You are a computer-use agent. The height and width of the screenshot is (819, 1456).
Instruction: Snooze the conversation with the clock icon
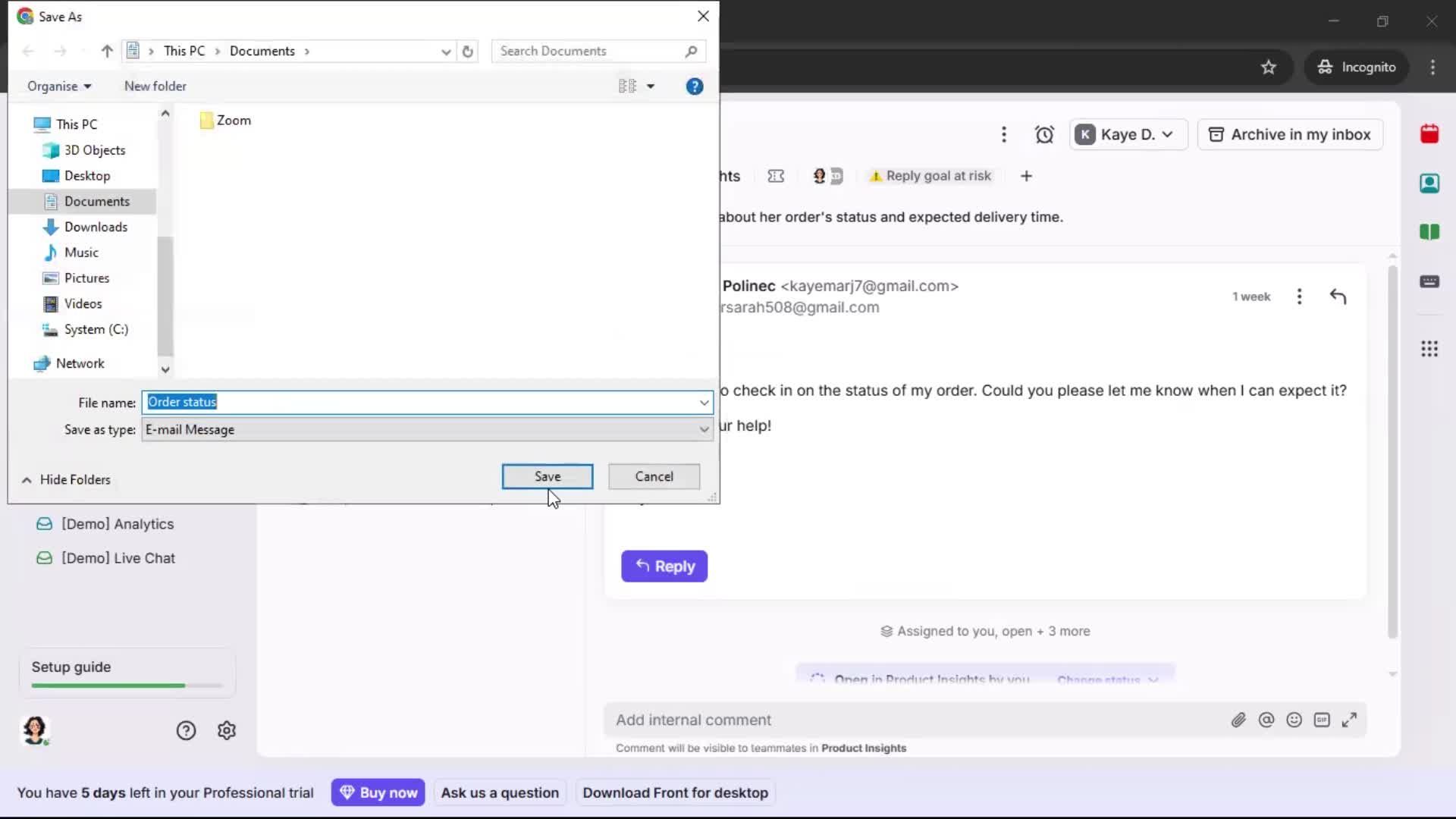point(1045,134)
